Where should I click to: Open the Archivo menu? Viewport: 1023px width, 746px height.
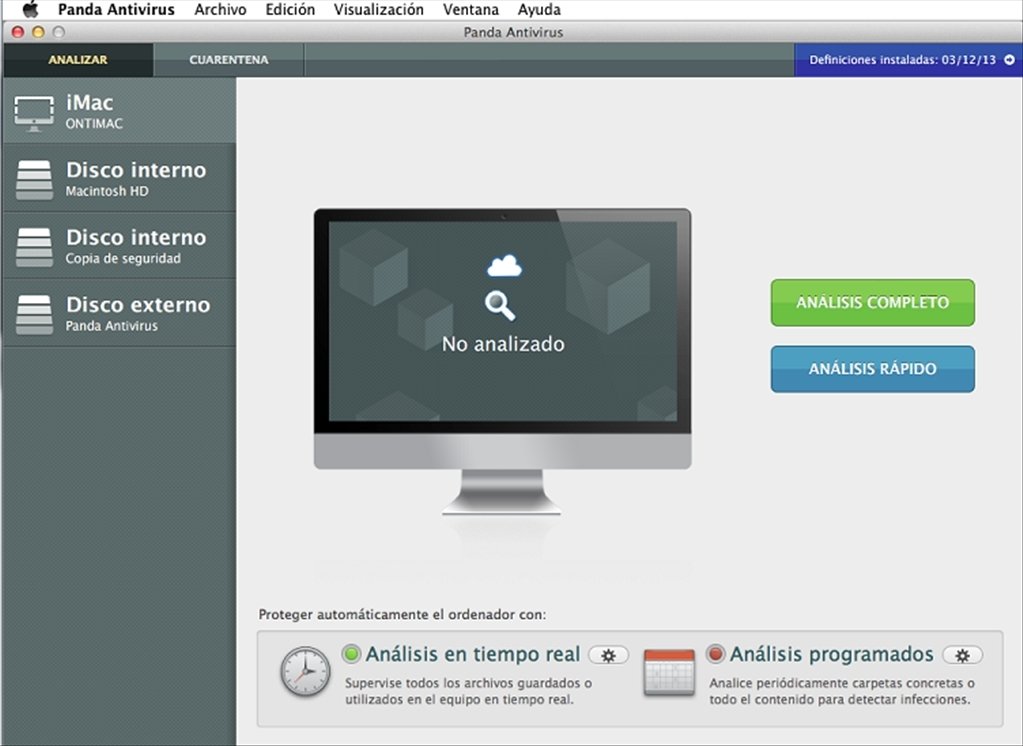tap(221, 10)
